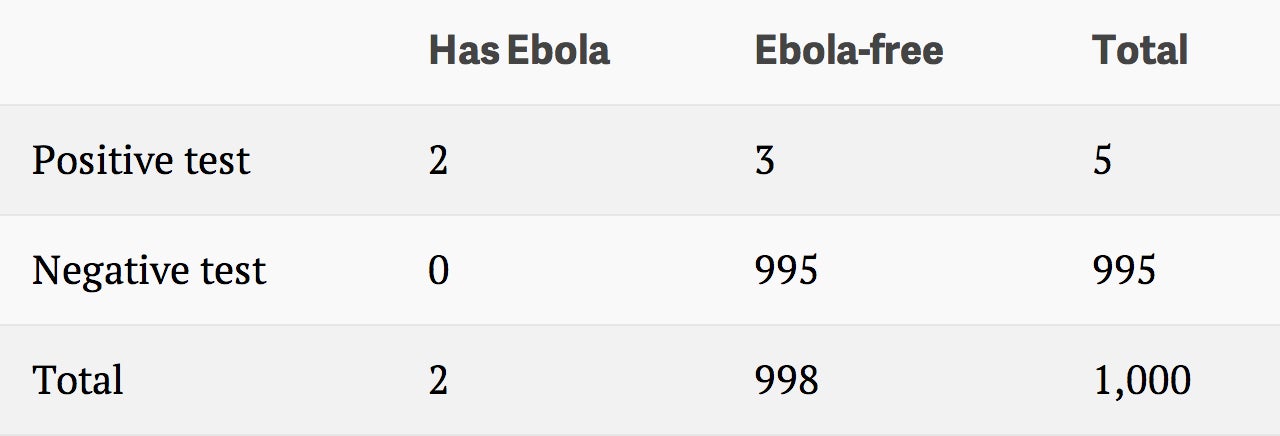Screen dimensions: 1280x436
Task: Click positive test Ebola-free value 3
Action: coord(765,161)
